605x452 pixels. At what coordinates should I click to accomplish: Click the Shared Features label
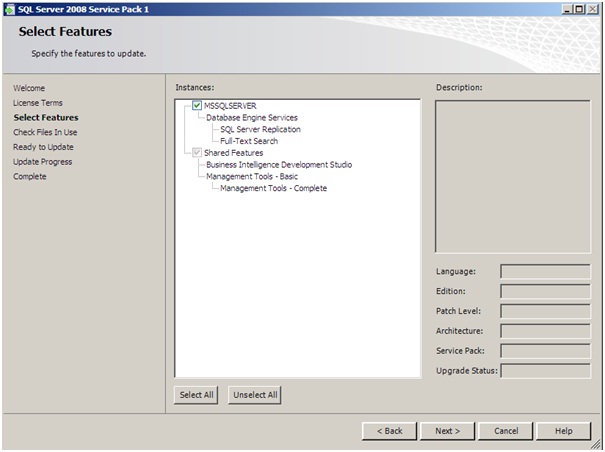233,152
